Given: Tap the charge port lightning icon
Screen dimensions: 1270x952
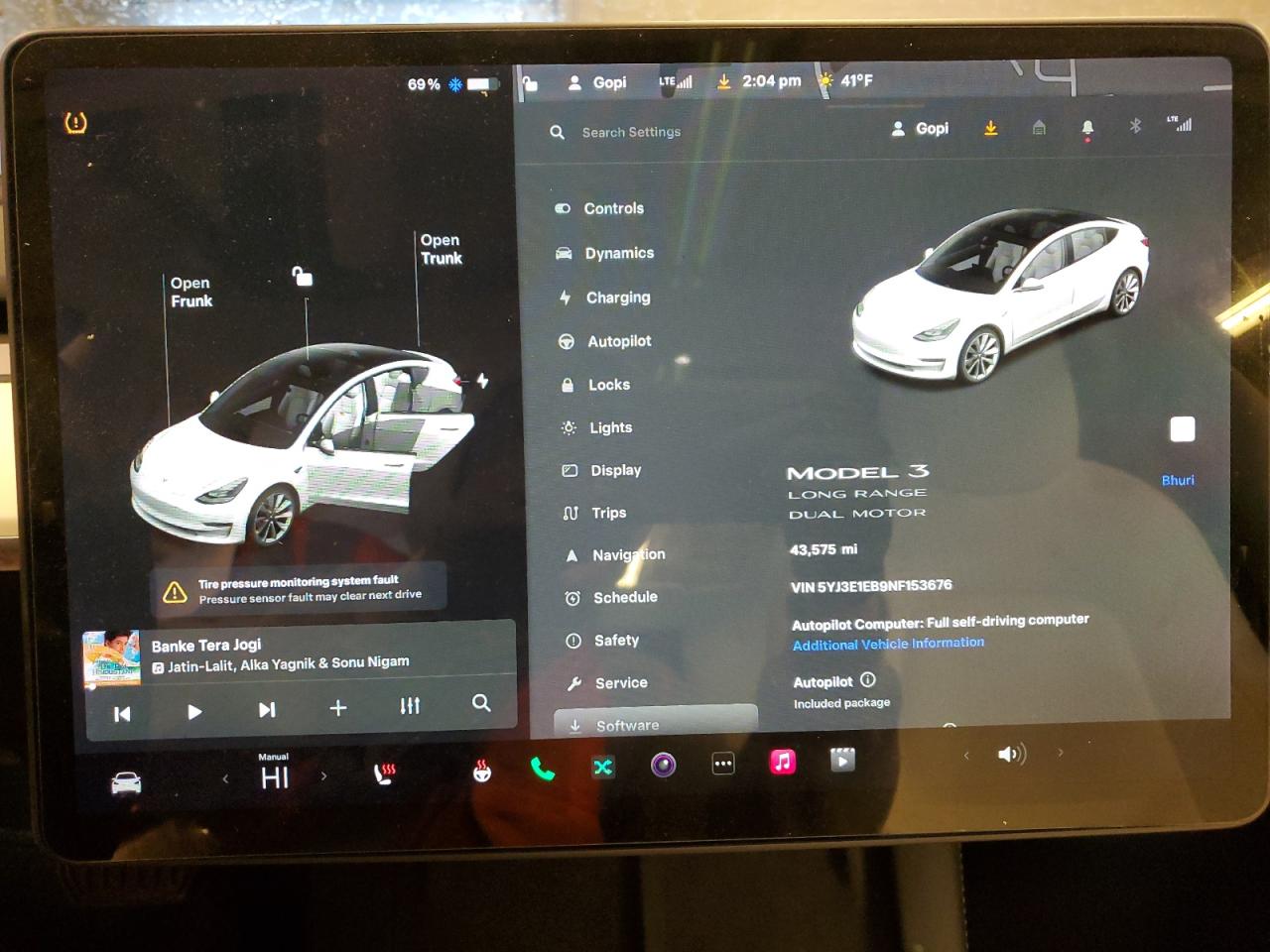Looking at the screenshot, I should 482,380.
